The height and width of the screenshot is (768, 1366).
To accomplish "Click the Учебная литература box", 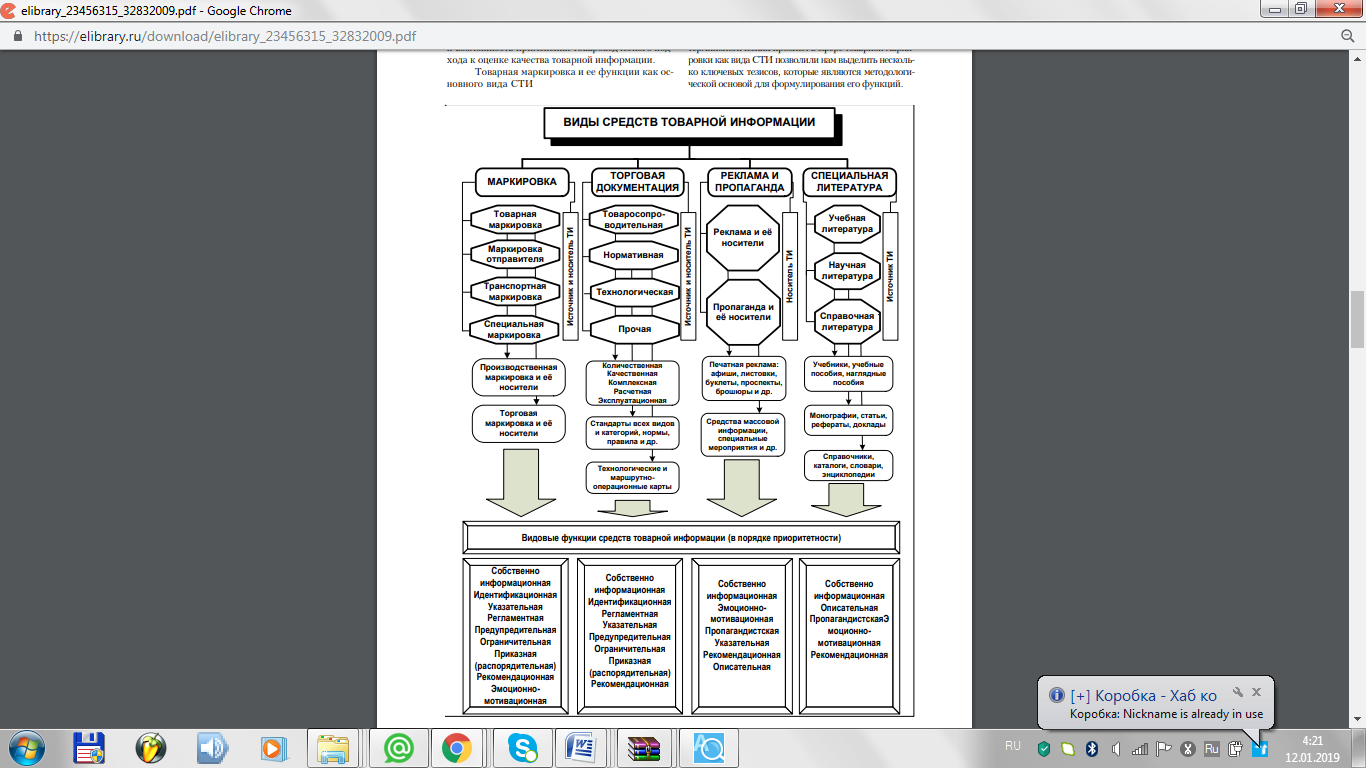I will (x=848, y=224).
